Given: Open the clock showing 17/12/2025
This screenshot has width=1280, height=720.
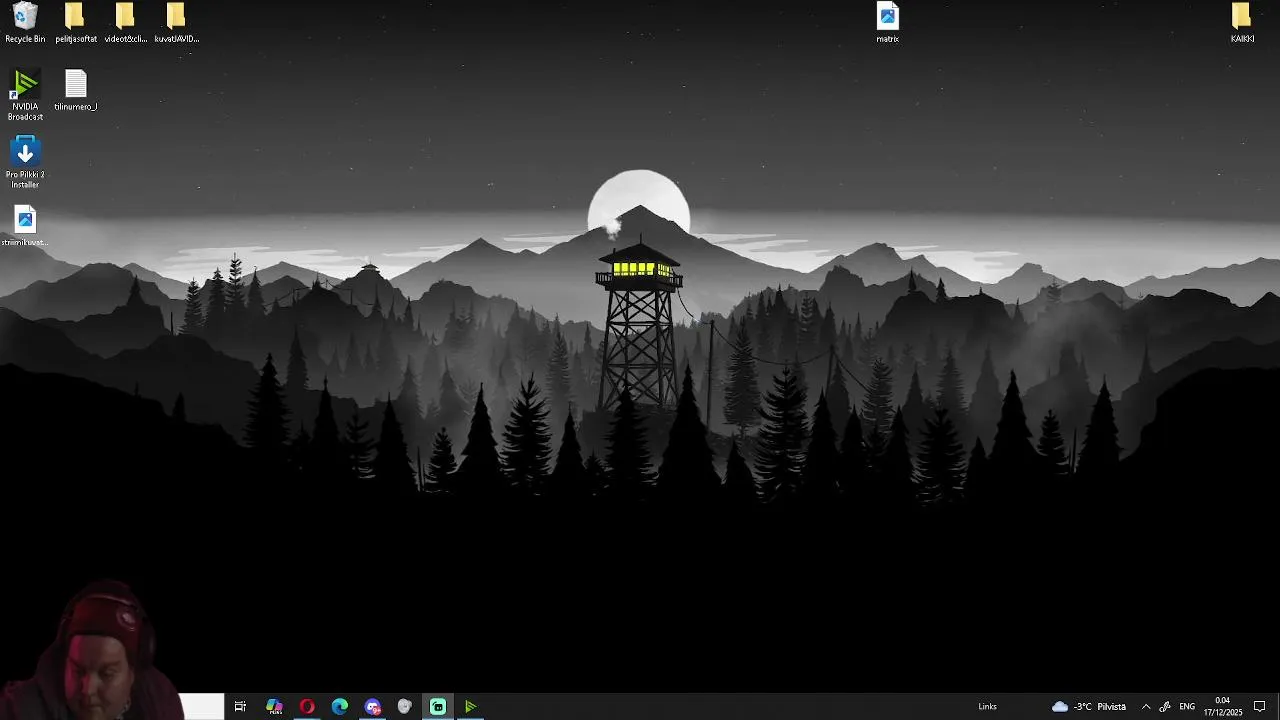Looking at the screenshot, I should (x=1222, y=707).
